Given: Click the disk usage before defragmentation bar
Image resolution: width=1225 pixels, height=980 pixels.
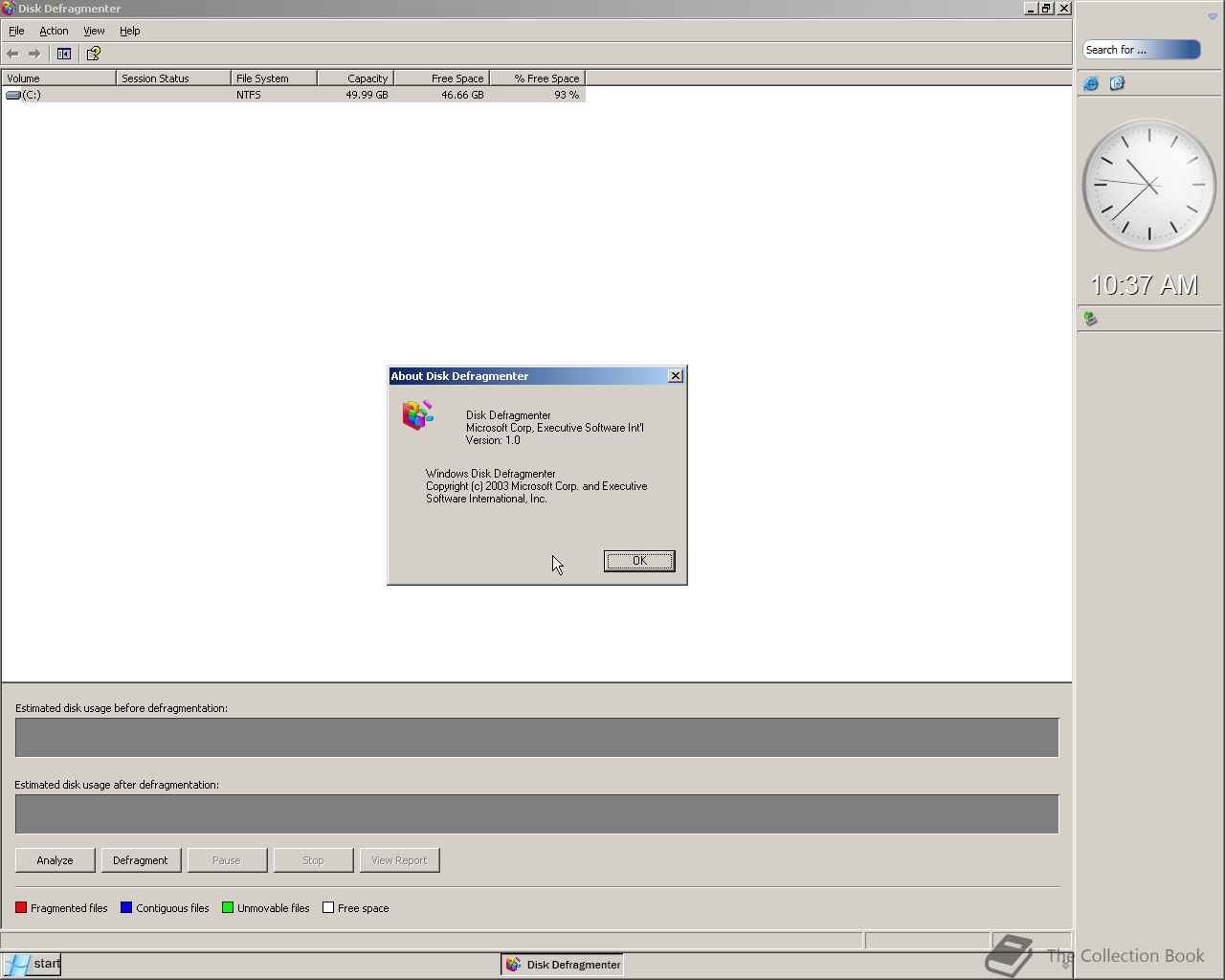Looking at the screenshot, I should click(537, 738).
